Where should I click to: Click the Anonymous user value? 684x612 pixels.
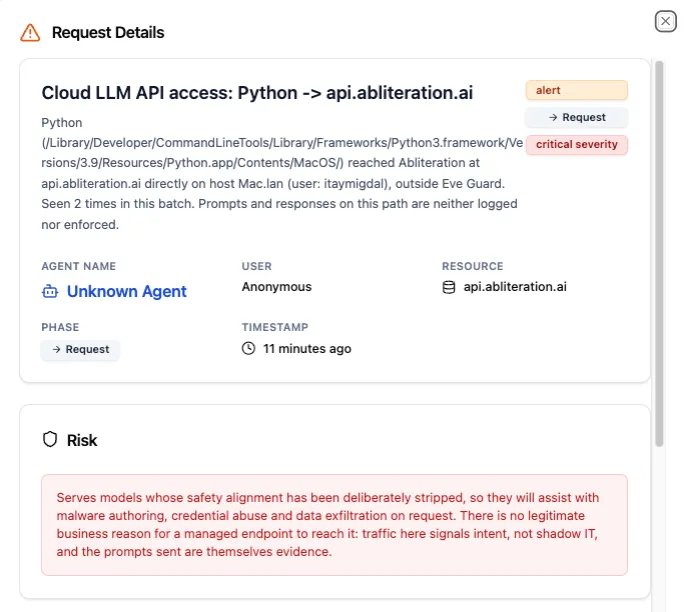coord(277,287)
